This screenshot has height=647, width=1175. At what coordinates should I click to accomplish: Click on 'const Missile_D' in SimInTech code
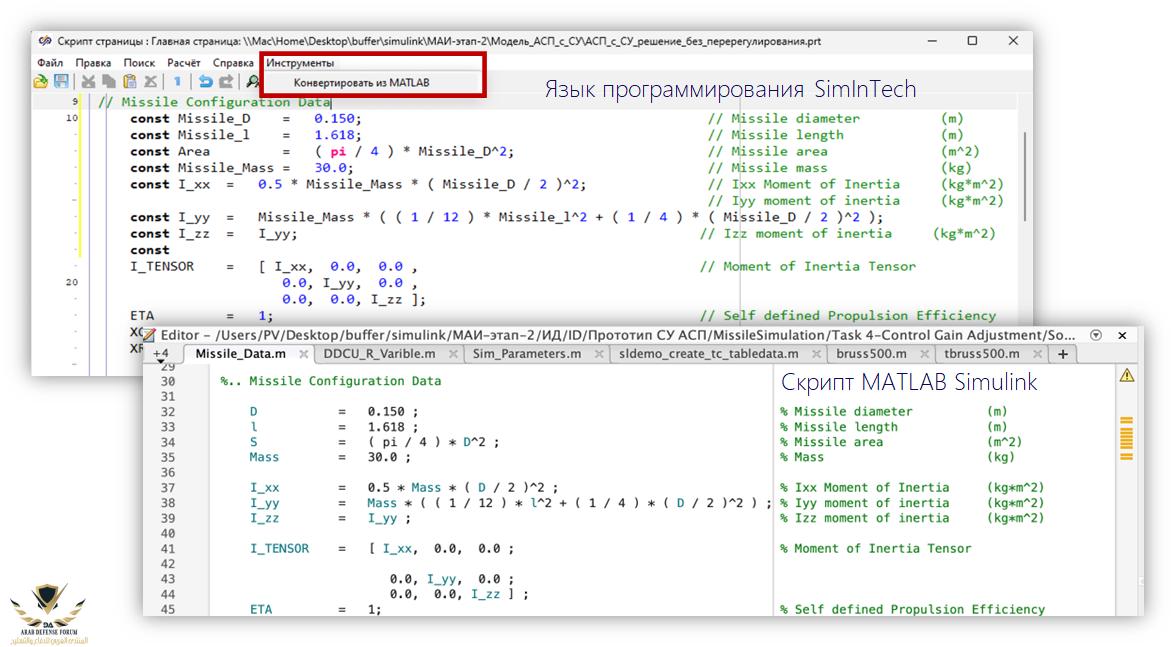(190, 118)
